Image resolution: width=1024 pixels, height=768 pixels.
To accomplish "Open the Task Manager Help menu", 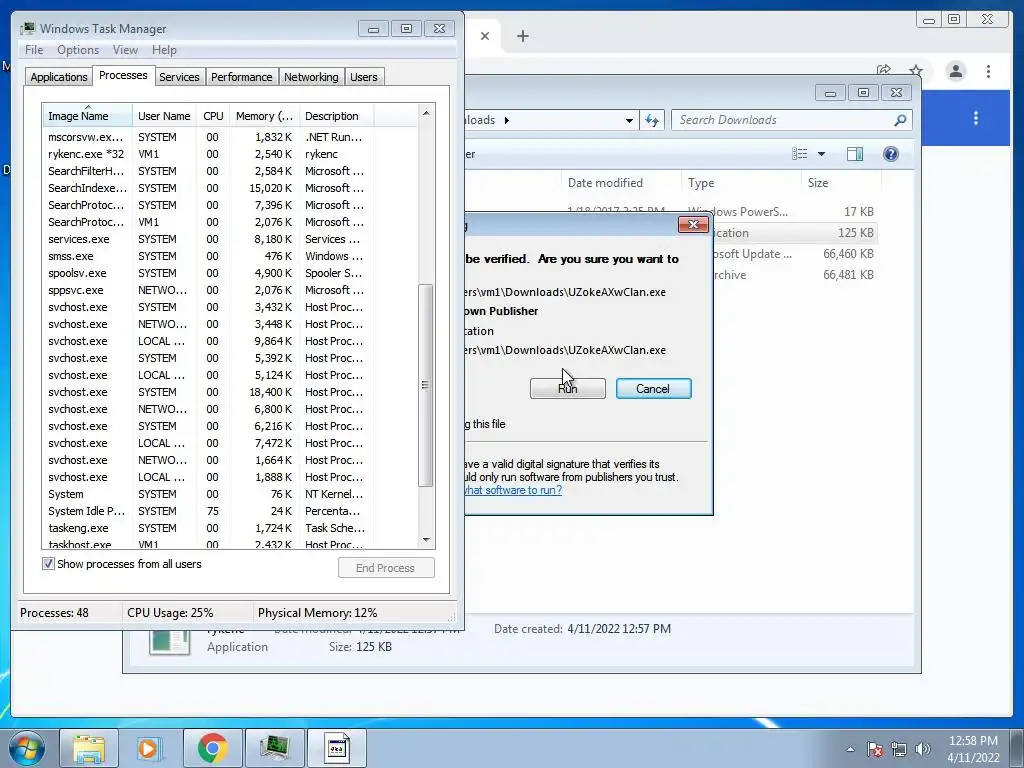I will (x=164, y=50).
